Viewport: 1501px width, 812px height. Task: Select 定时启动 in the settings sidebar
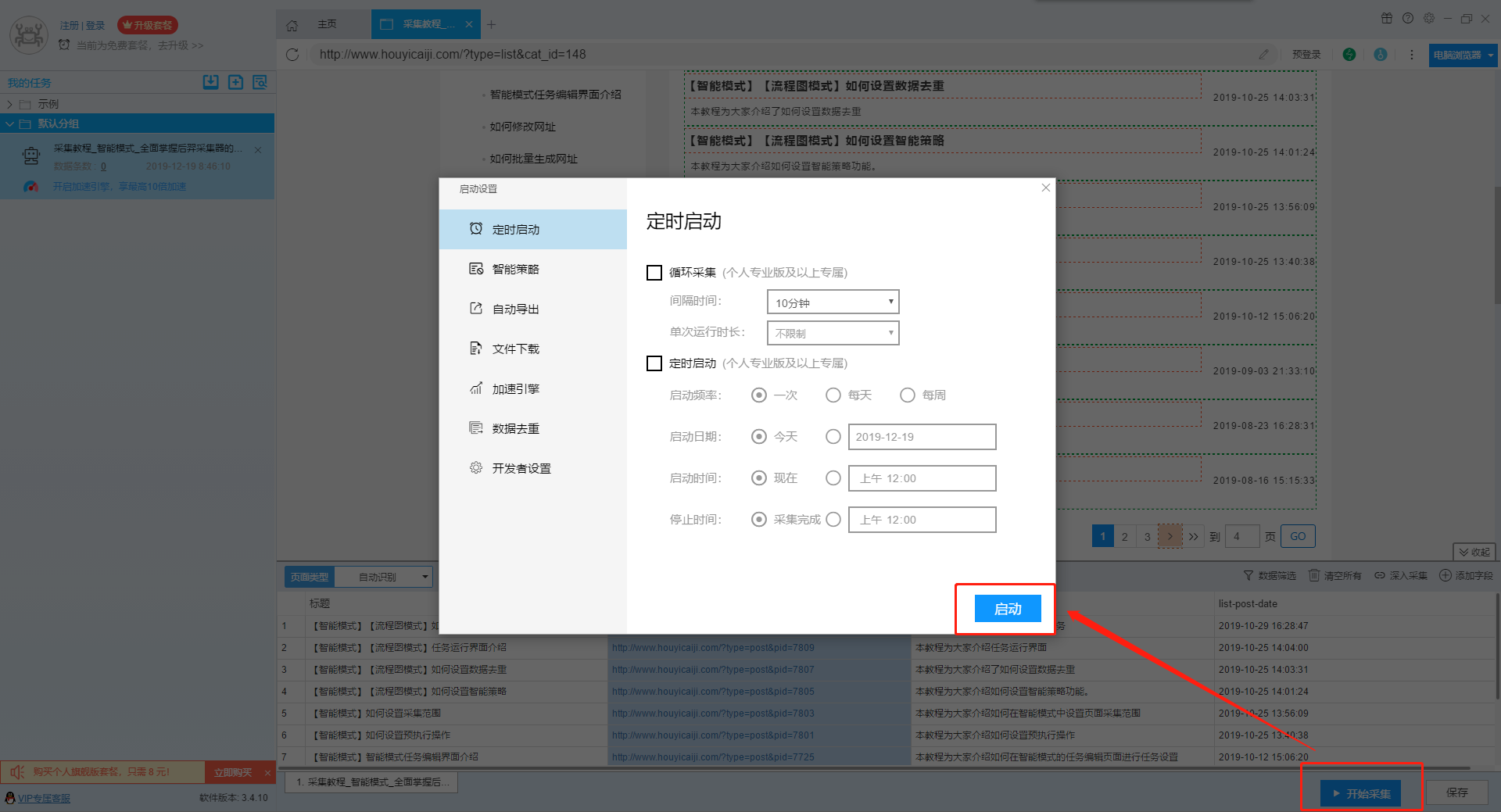click(x=533, y=229)
